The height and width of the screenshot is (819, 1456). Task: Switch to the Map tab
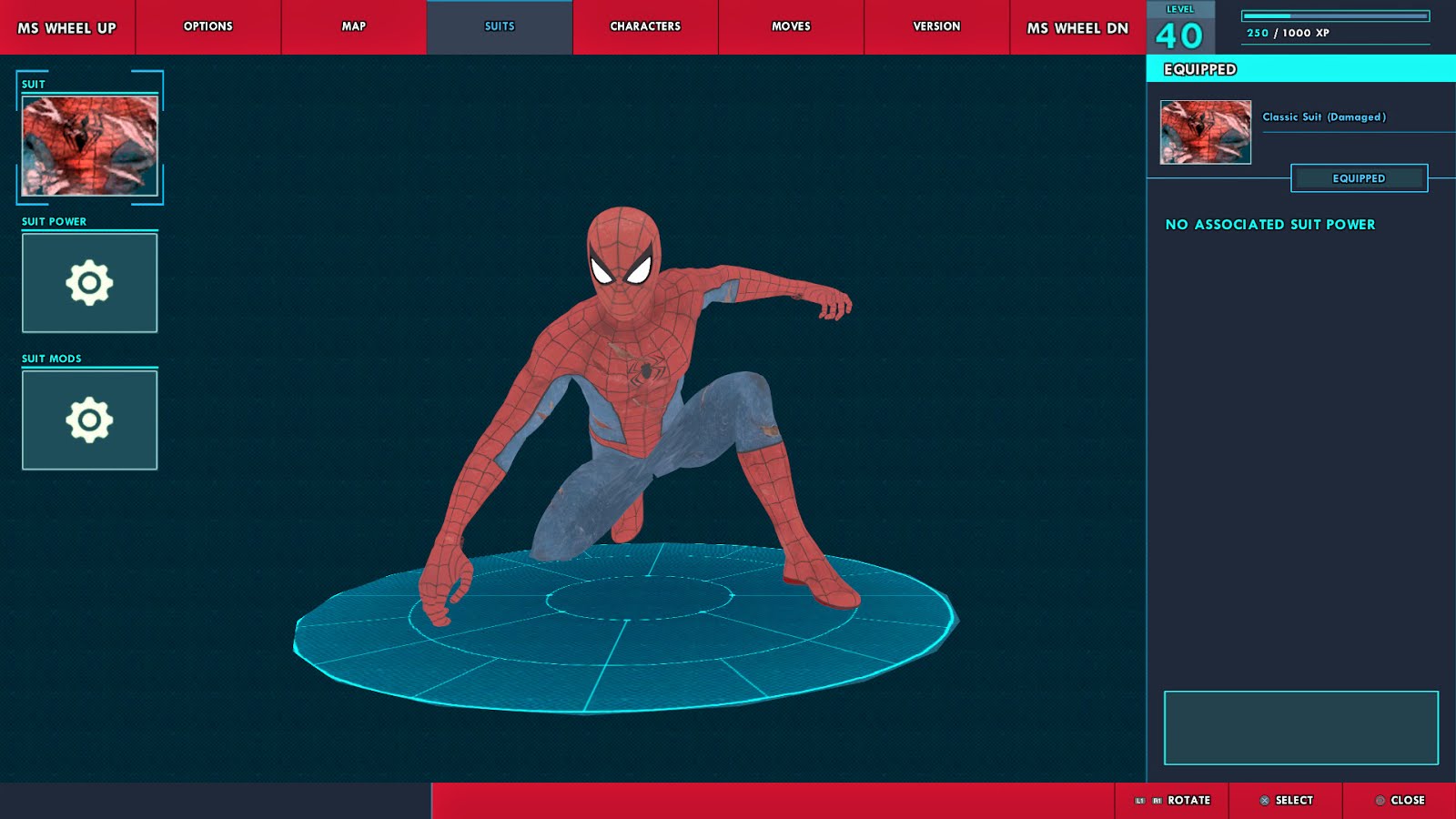click(354, 27)
